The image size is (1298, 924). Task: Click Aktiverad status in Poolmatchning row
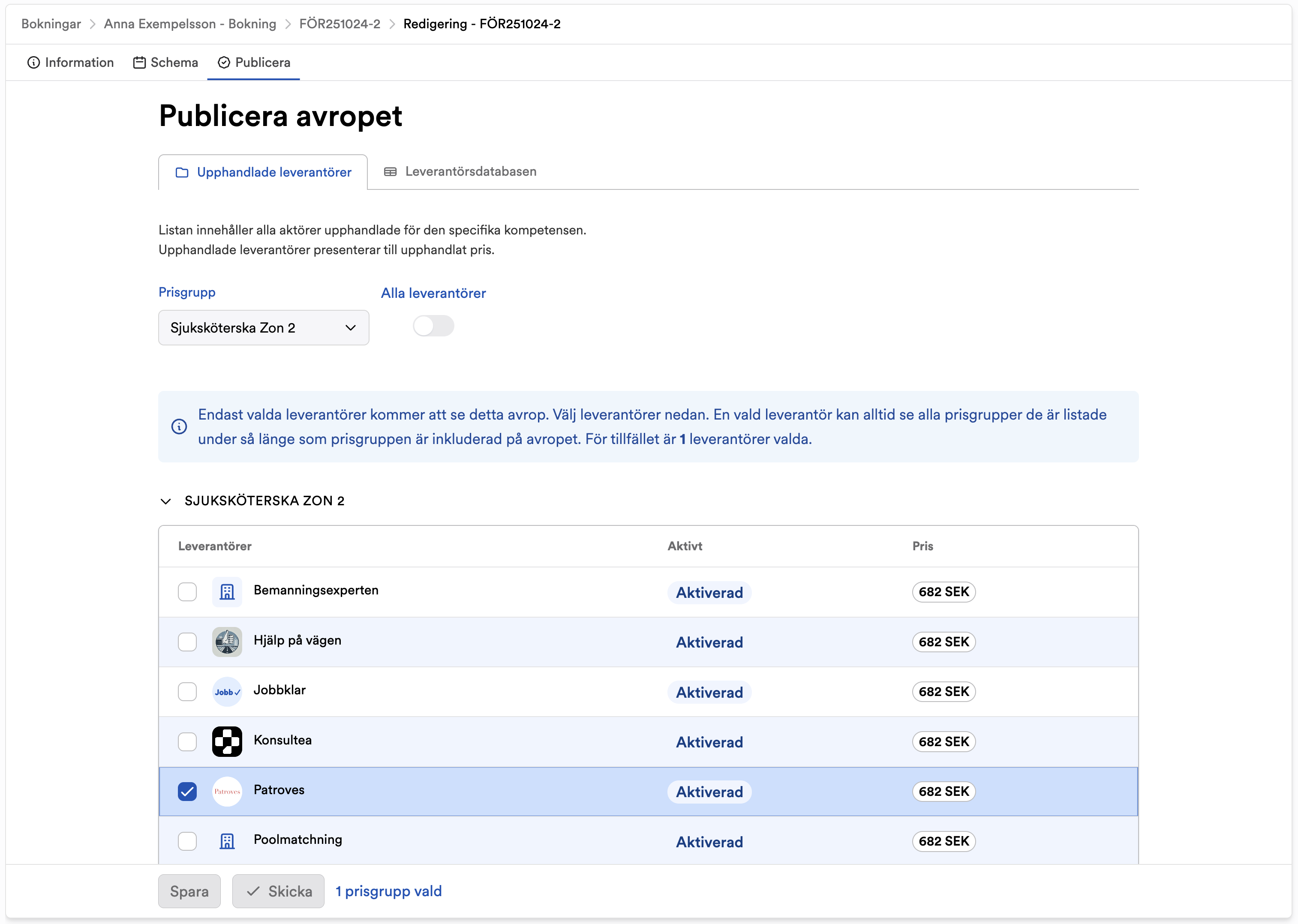tap(709, 842)
